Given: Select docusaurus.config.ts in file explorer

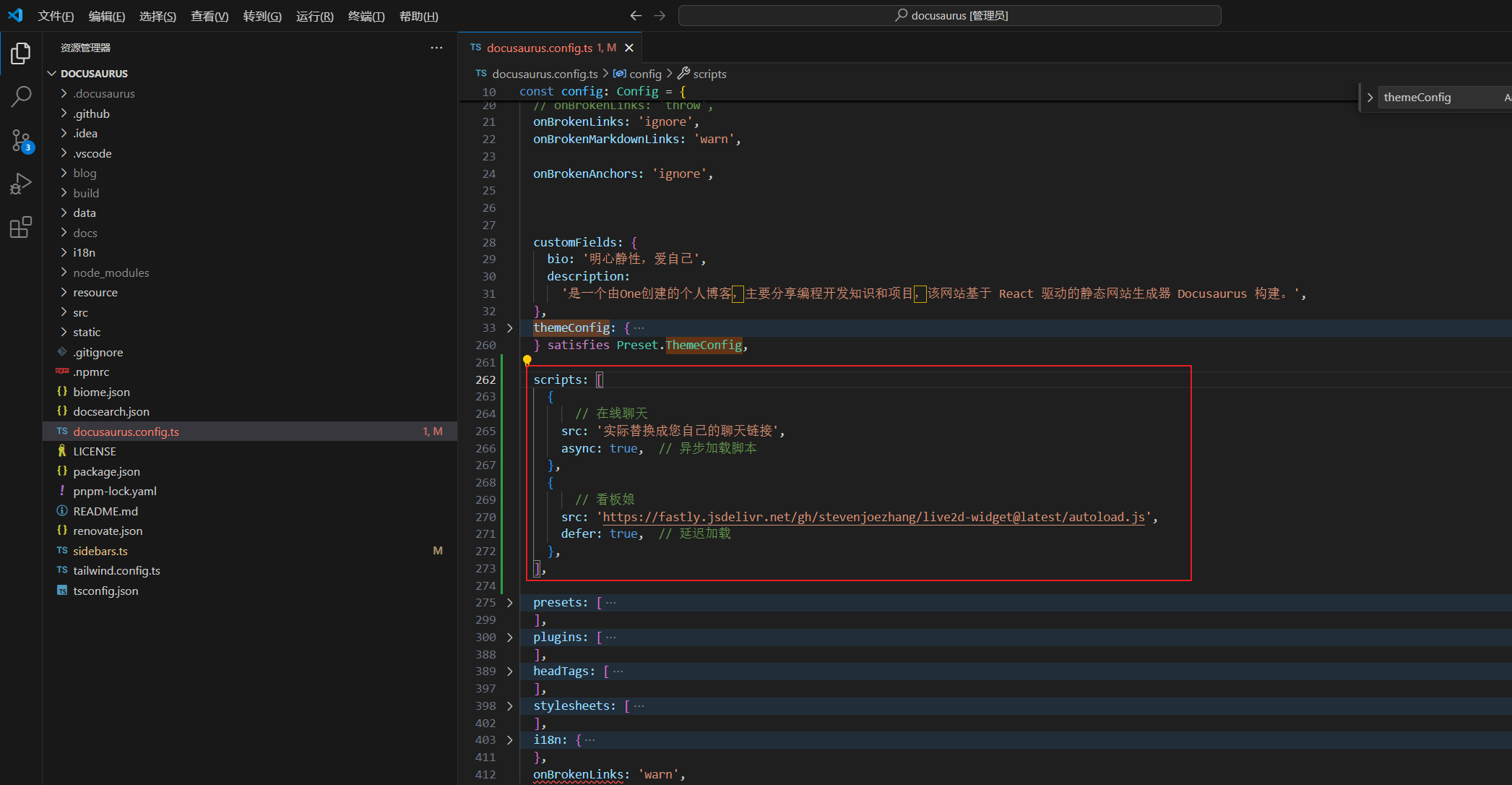Looking at the screenshot, I should coord(250,432).
